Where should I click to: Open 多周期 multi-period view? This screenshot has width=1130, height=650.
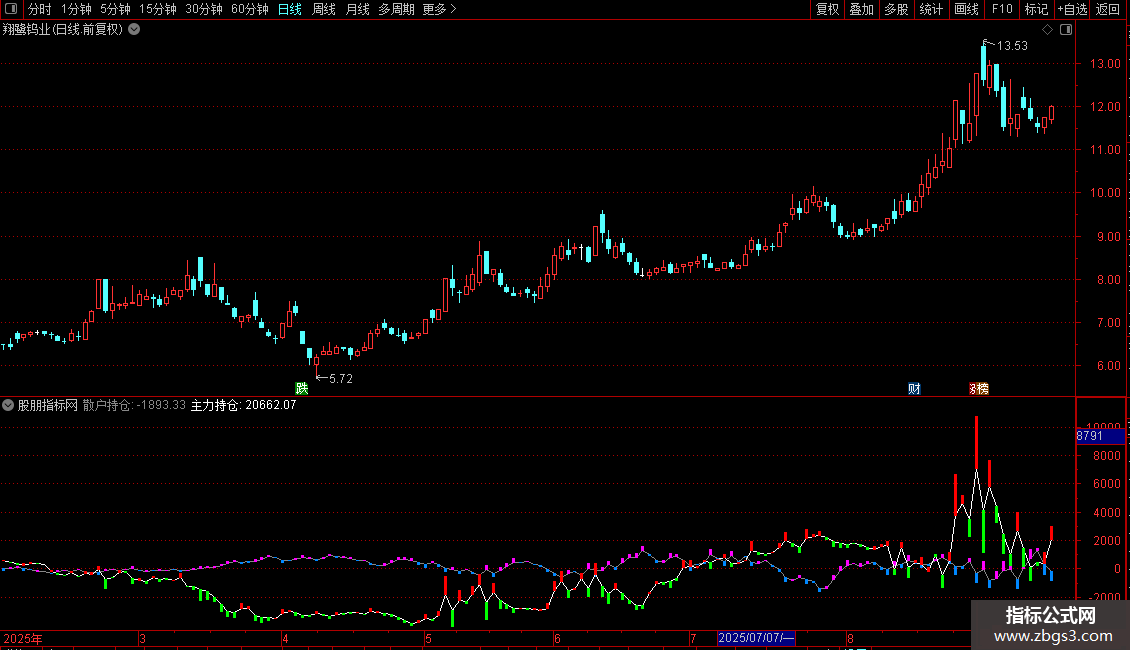click(396, 9)
